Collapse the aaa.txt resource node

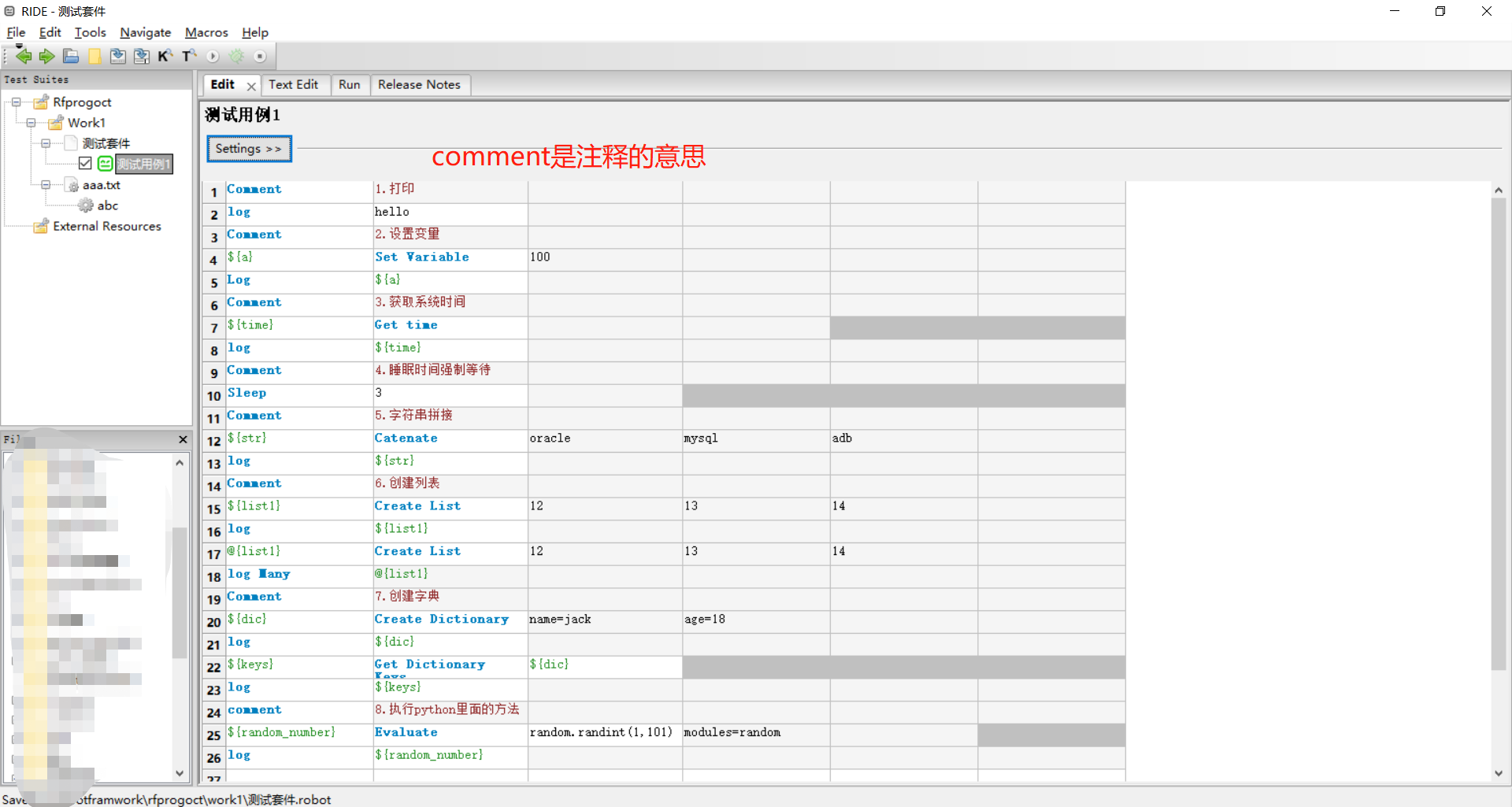coord(46,185)
